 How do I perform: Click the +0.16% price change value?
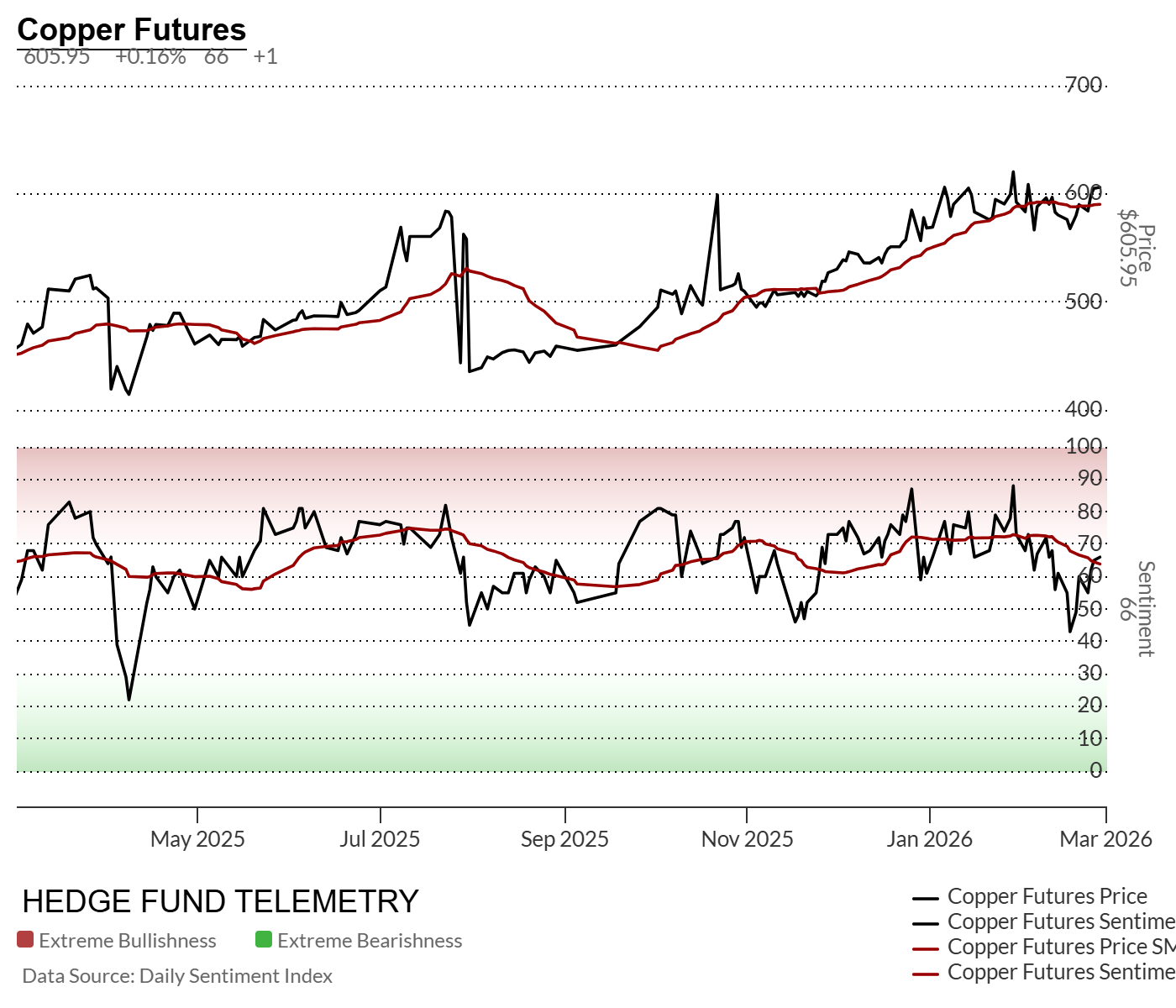click(x=150, y=57)
